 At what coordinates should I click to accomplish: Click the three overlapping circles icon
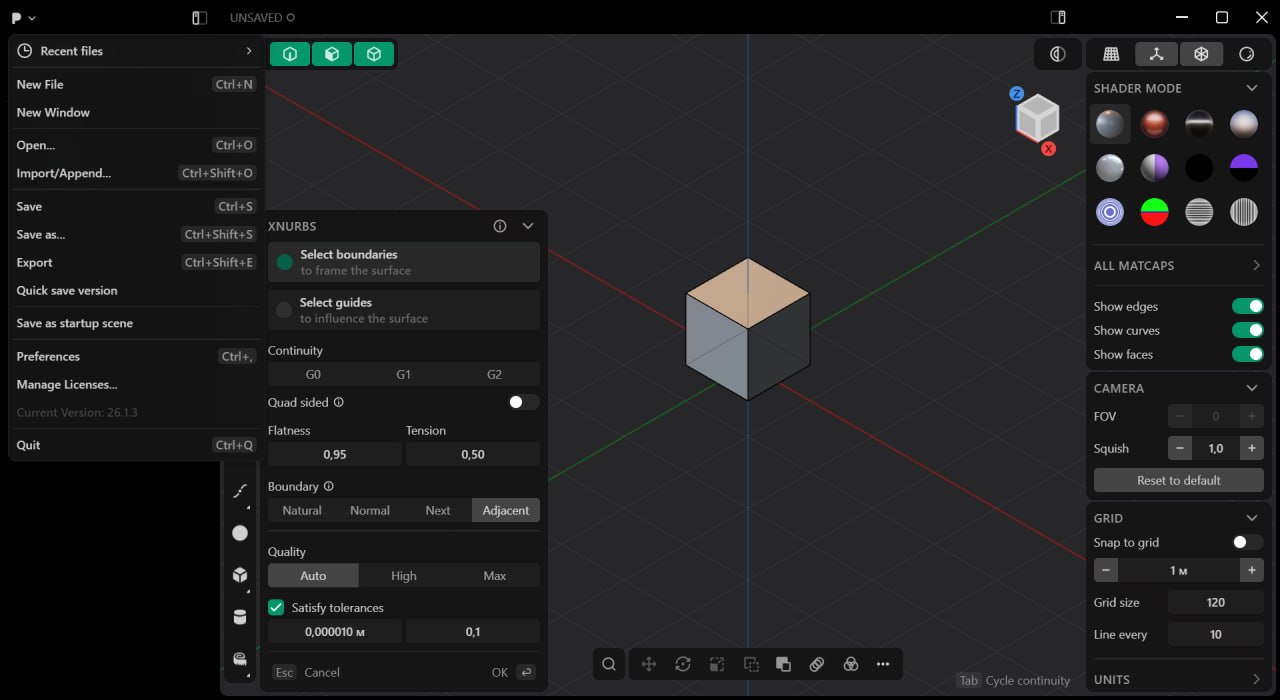850,664
